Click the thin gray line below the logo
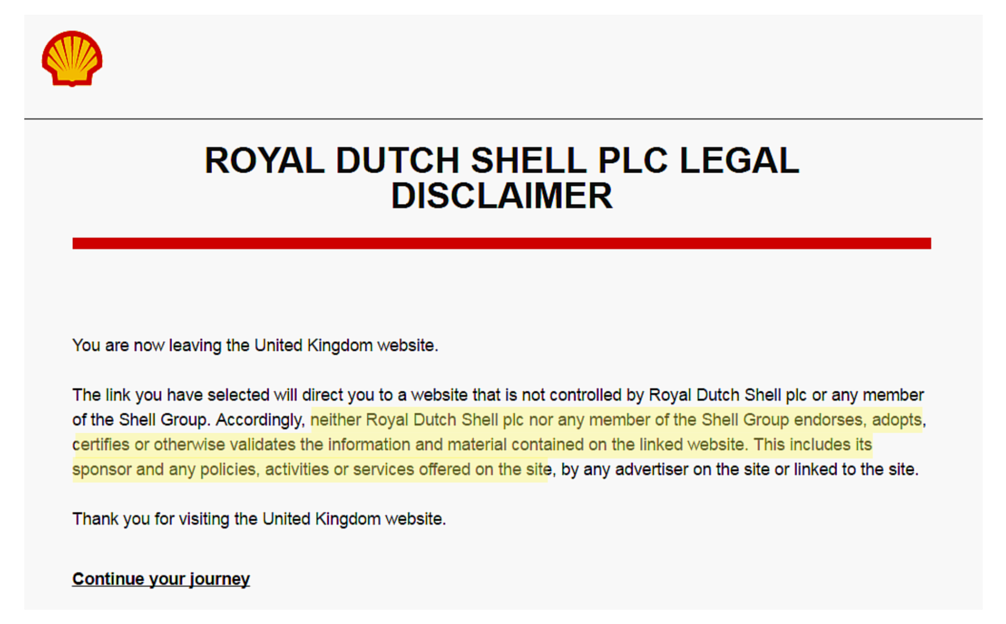This screenshot has height=624, width=1006. point(503,119)
